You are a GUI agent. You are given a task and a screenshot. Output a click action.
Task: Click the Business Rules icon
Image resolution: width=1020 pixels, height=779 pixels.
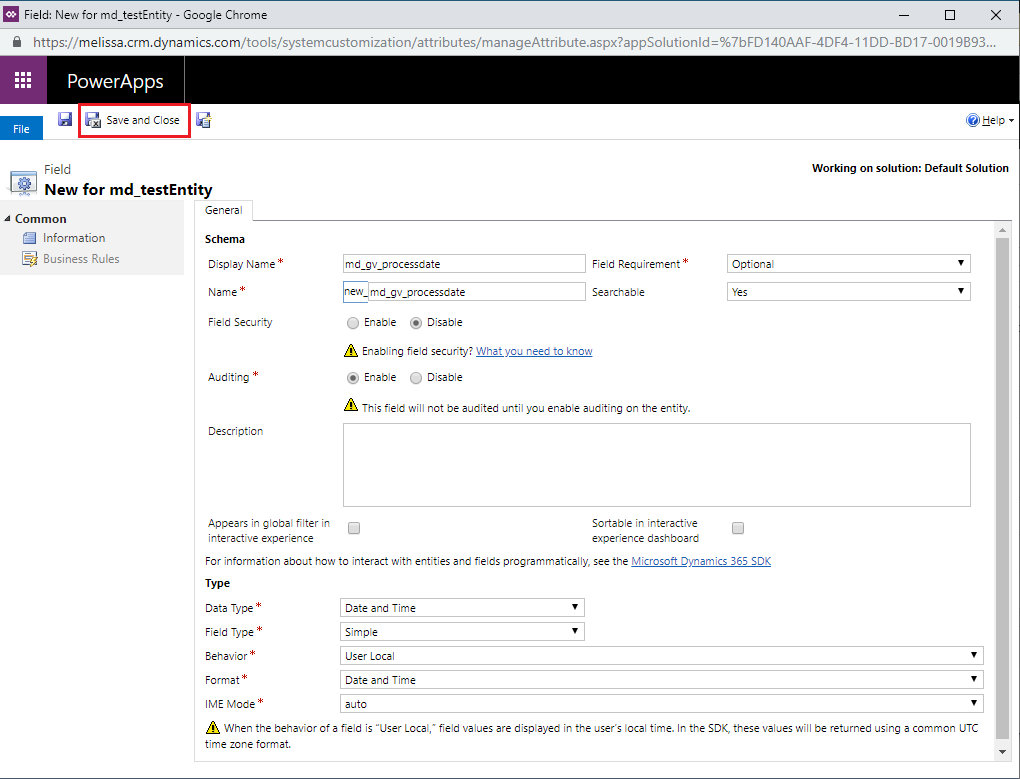tap(29, 259)
